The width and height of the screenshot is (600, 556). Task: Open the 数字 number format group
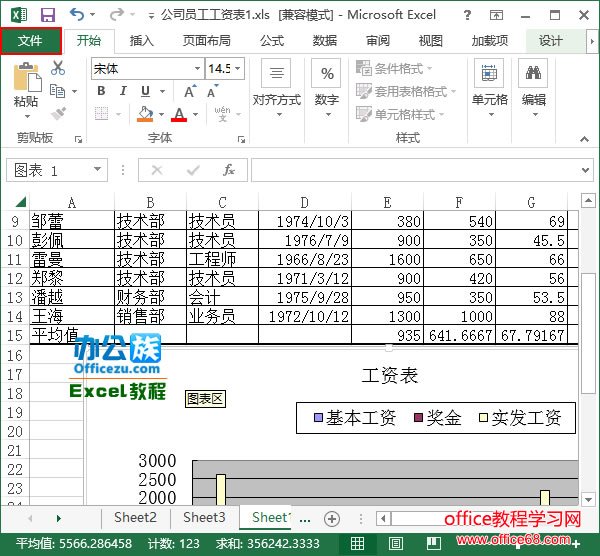pos(327,88)
